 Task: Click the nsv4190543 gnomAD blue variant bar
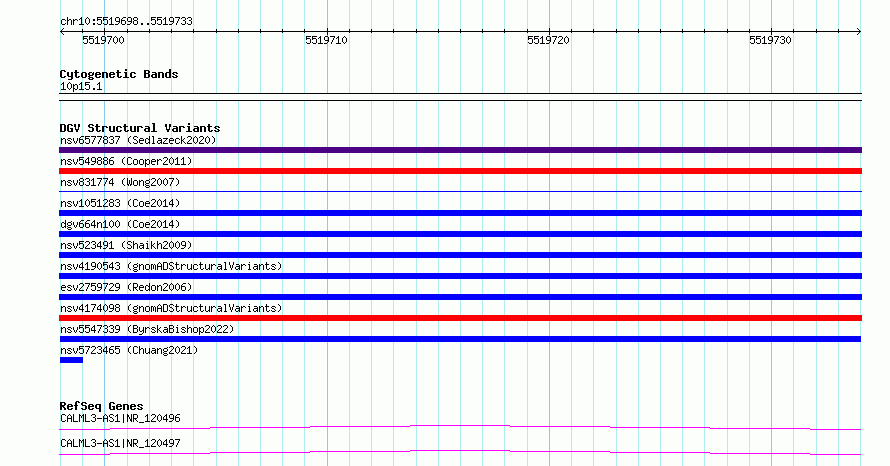point(460,276)
